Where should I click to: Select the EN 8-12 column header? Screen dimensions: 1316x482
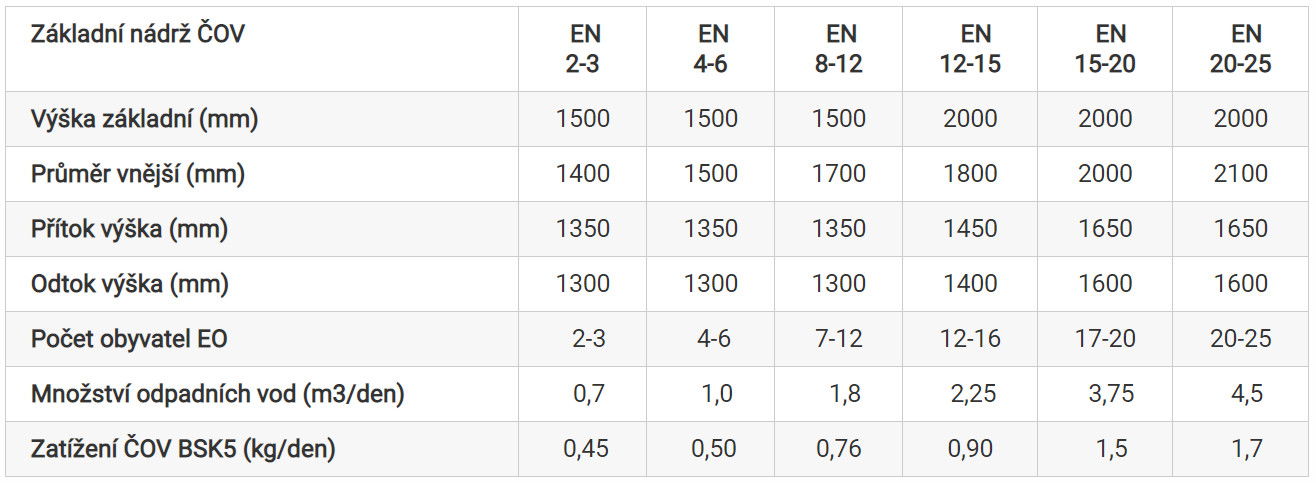[838, 49]
